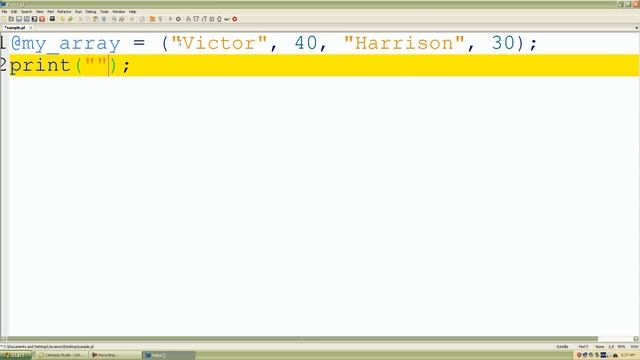Click the Padre editor taskbar button
640x360 pixels.
tap(168, 355)
